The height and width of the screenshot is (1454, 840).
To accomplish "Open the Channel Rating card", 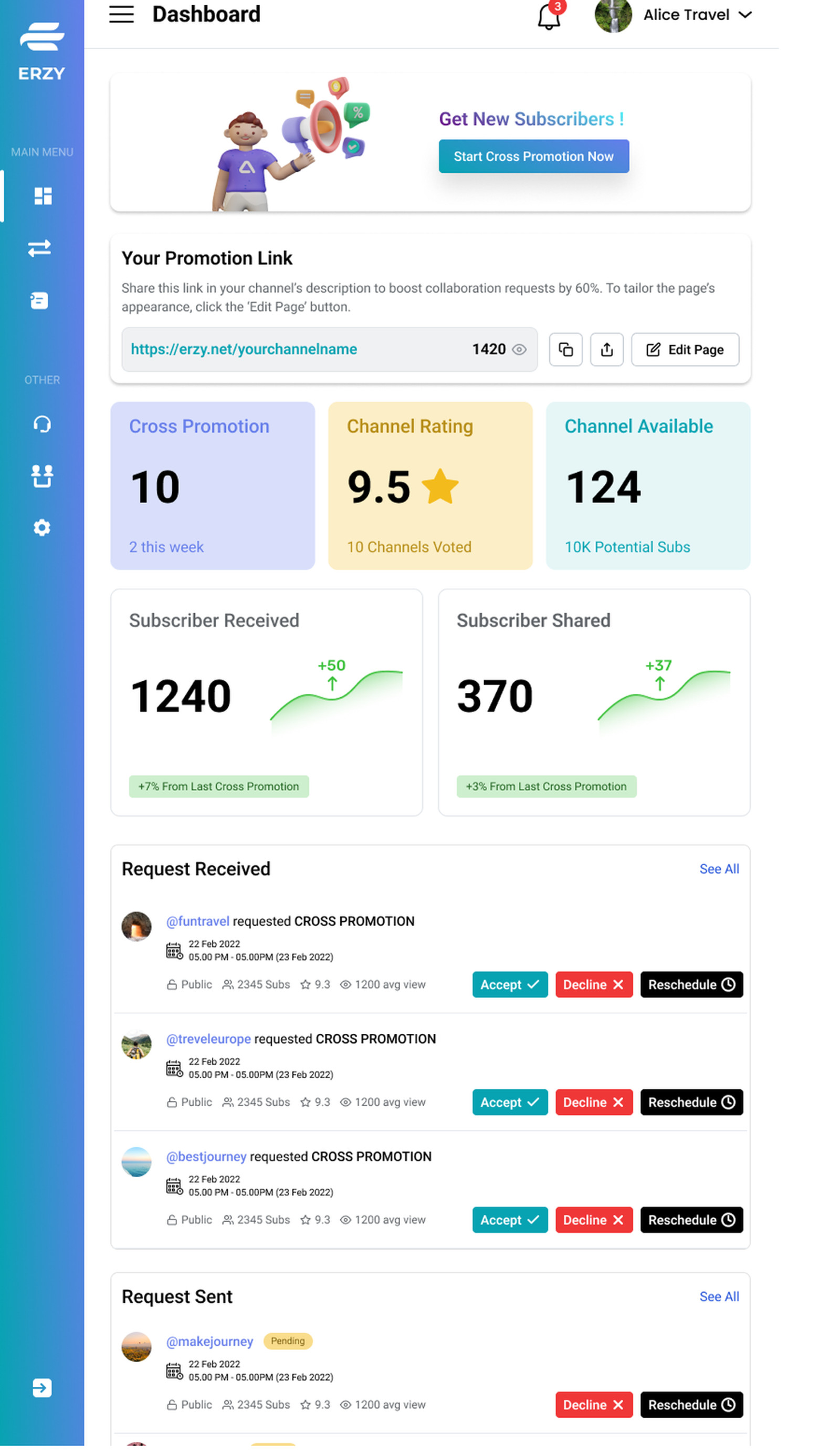I will pos(430,486).
